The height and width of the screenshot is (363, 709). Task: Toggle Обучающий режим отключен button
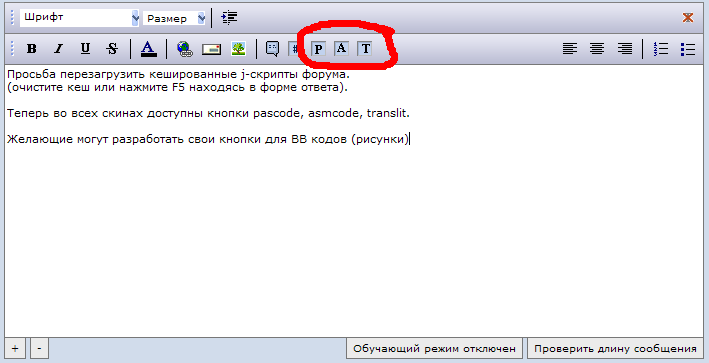(x=434, y=349)
